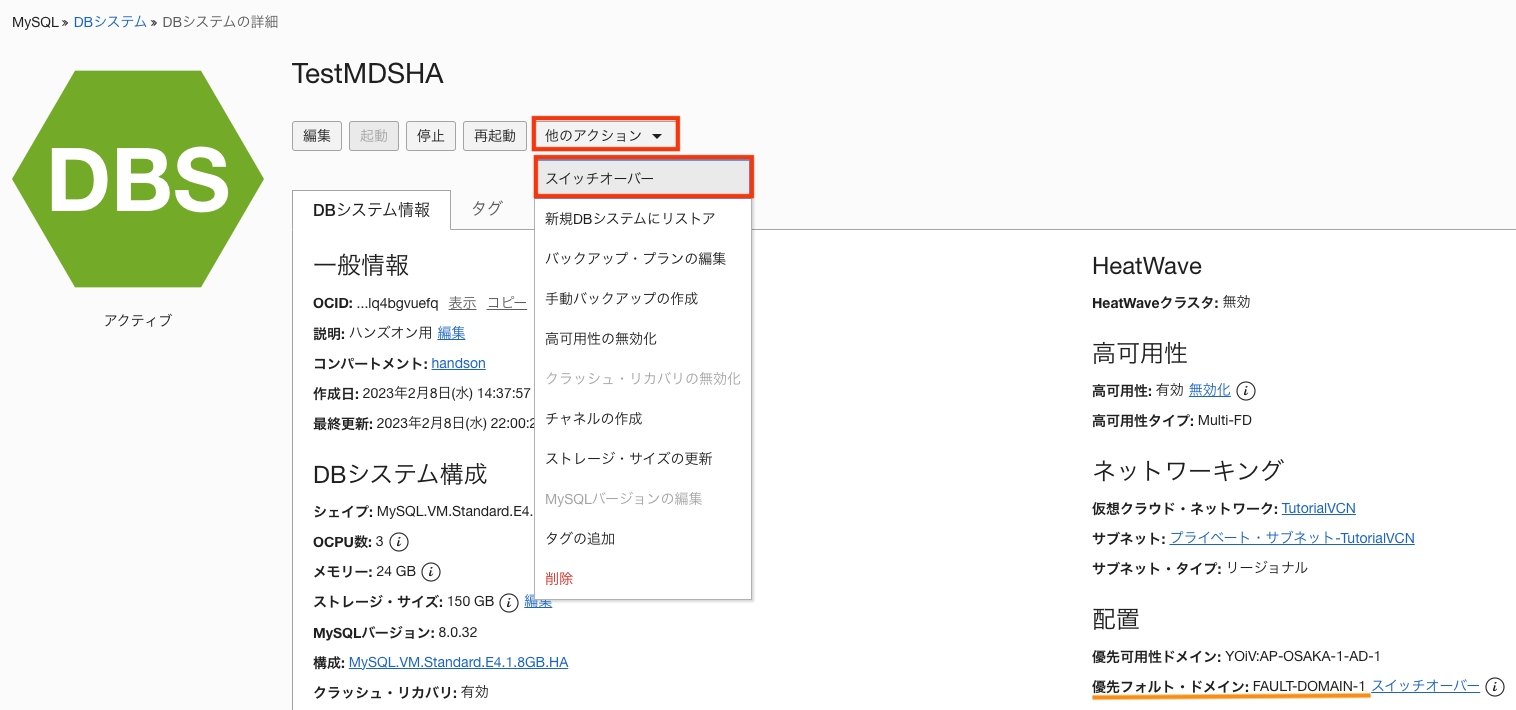Click DBシステム breadcrumb link
Image resolution: width=1516 pixels, height=710 pixels.
110,22
